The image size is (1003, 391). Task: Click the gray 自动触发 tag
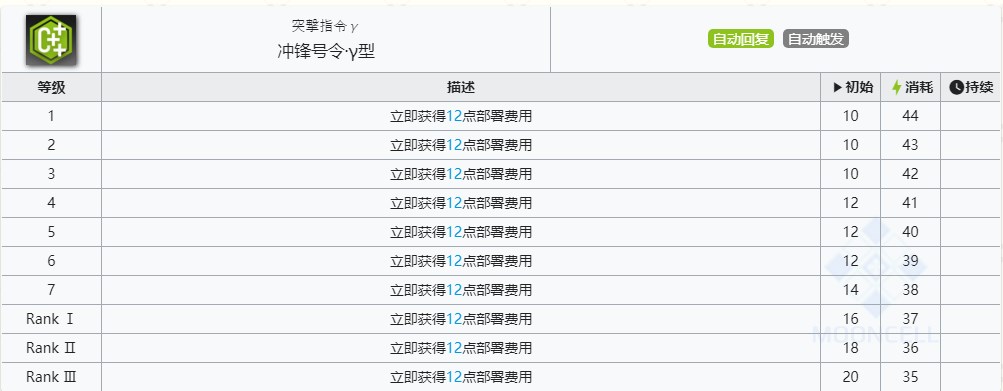click(x=816, y=39)
